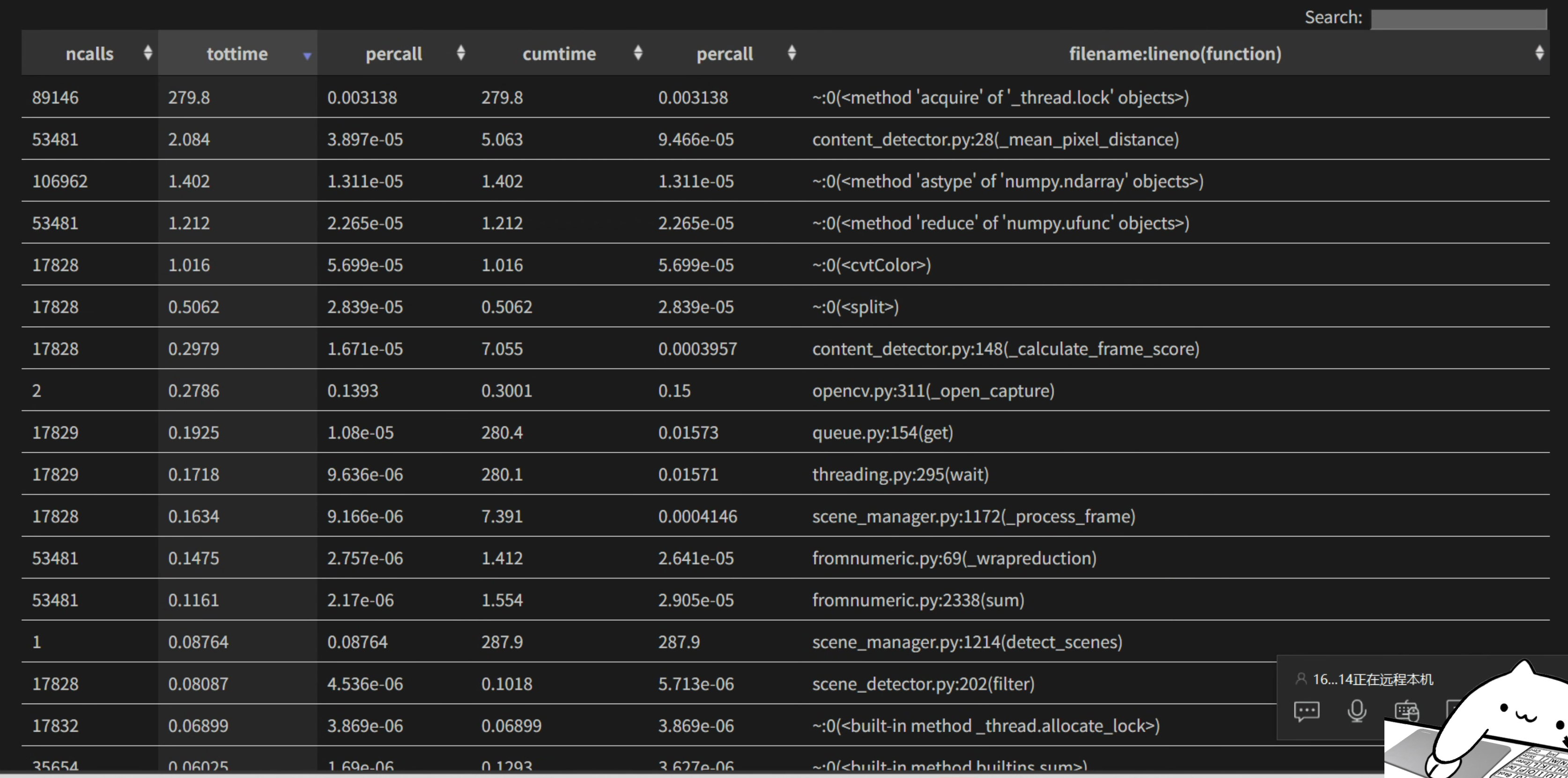
Task: Click ncalls value 106962
Action: 59,181
